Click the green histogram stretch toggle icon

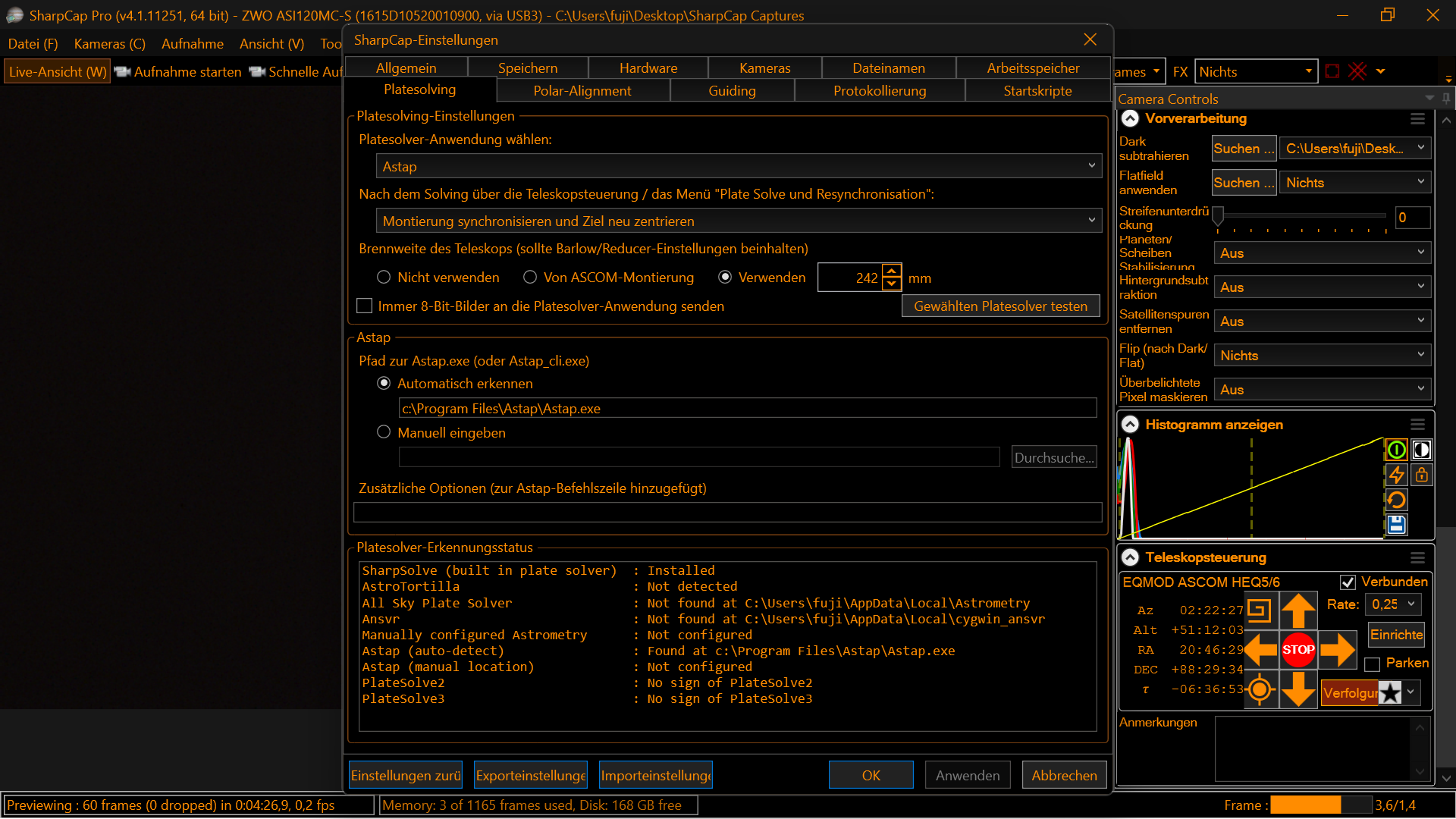(x=1397, y=450)
